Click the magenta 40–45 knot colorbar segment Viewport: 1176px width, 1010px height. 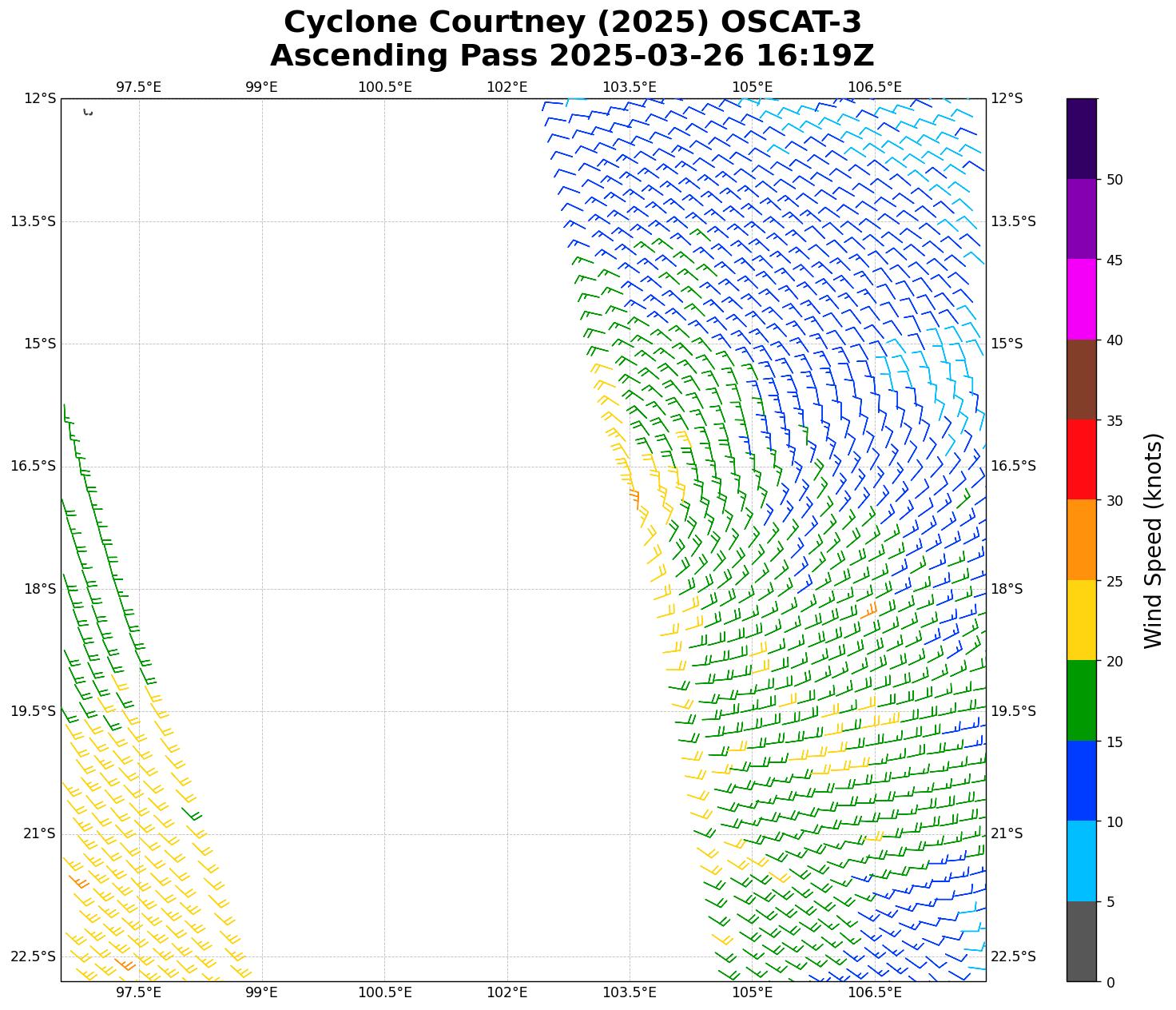point(1082,299)
